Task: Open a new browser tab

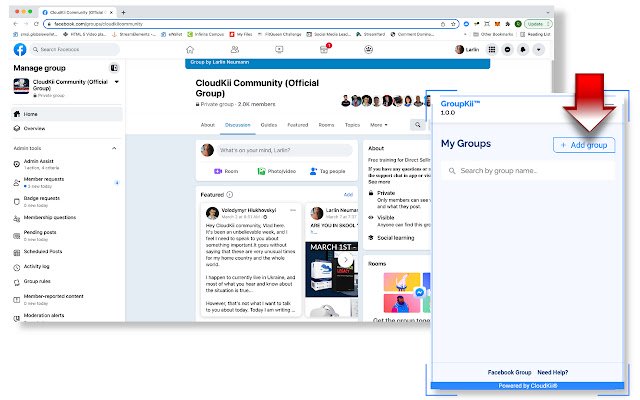Action: click(x=124, y=12)
